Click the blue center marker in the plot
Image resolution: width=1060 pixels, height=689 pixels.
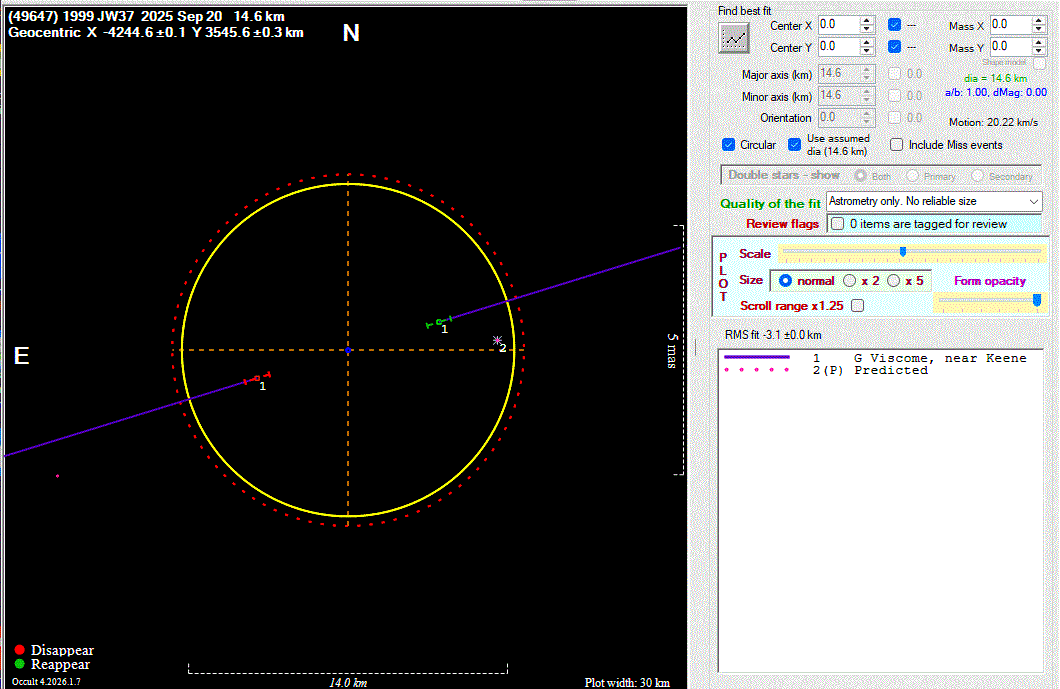tap(347, 350)
